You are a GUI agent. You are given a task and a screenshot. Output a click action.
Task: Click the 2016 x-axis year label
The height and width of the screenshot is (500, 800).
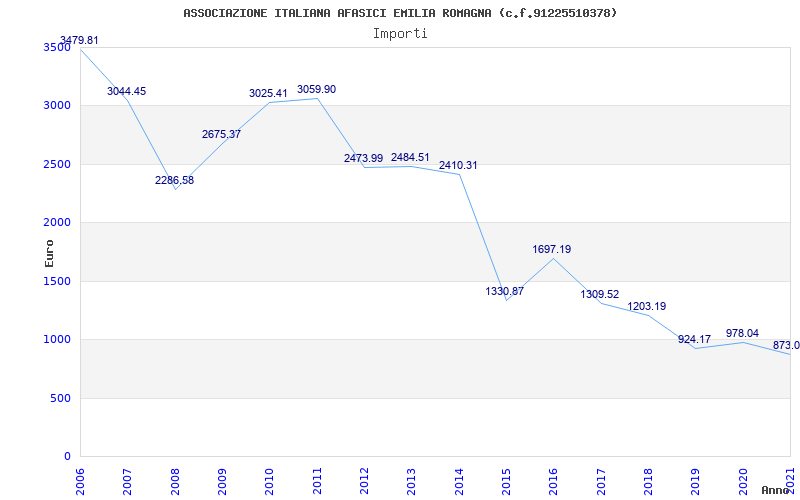click(x=554, y=481)
